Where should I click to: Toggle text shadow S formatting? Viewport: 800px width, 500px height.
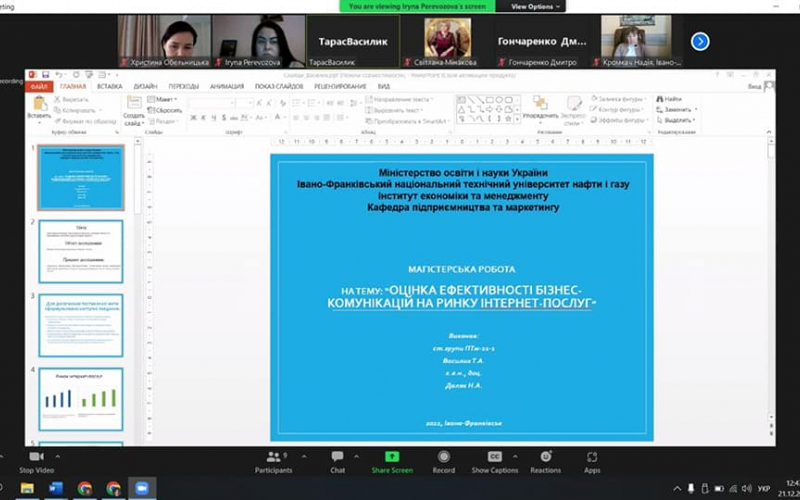(x=224, y=117)
